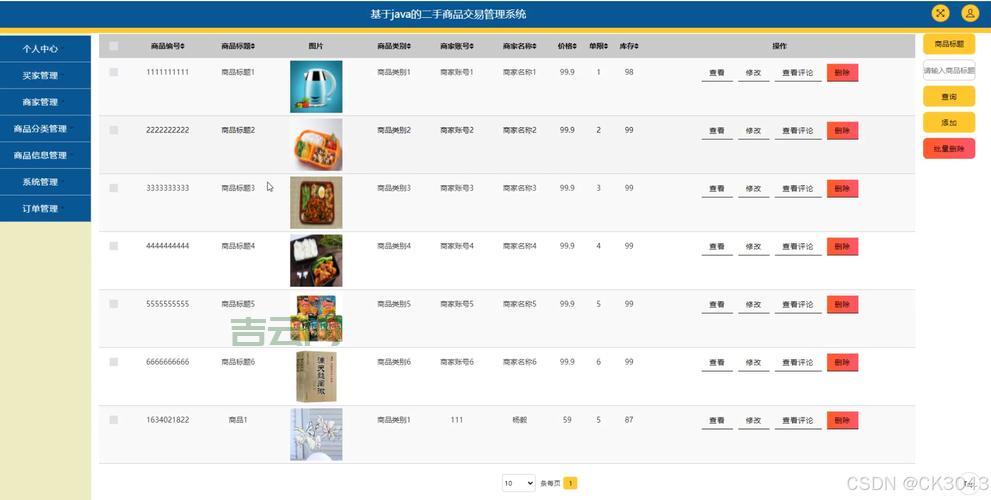Screen dimensions: 991x500
Task: Click 查看 for 商品1 row
Action: point(717,420)
